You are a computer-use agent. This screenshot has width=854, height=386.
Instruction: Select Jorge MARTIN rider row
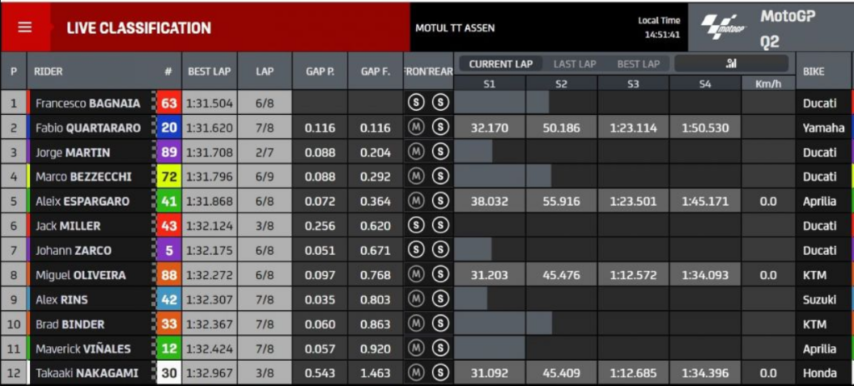tap(427, 152)
